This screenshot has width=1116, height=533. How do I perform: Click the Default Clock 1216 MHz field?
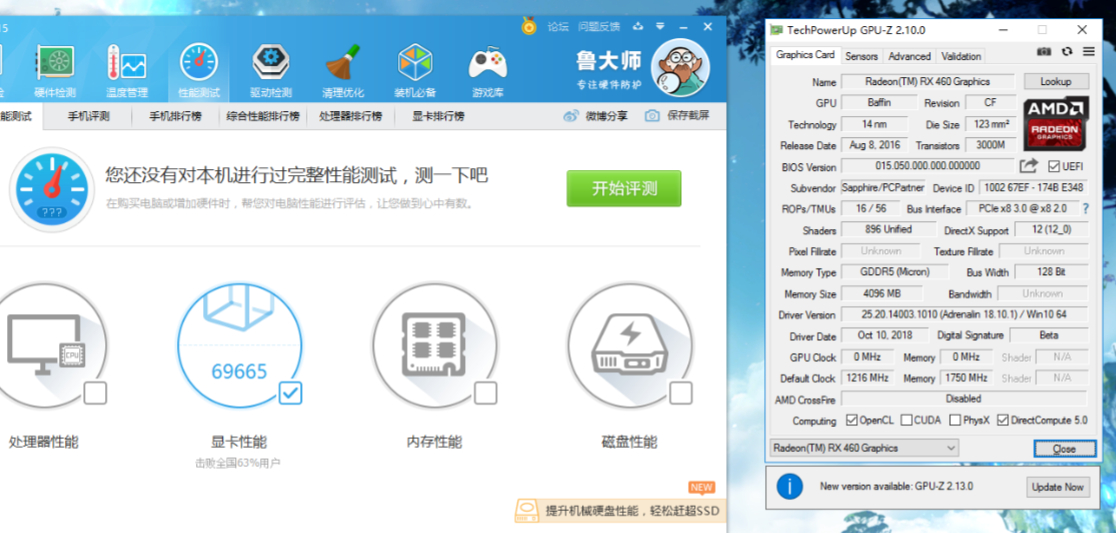pos(869,378)
